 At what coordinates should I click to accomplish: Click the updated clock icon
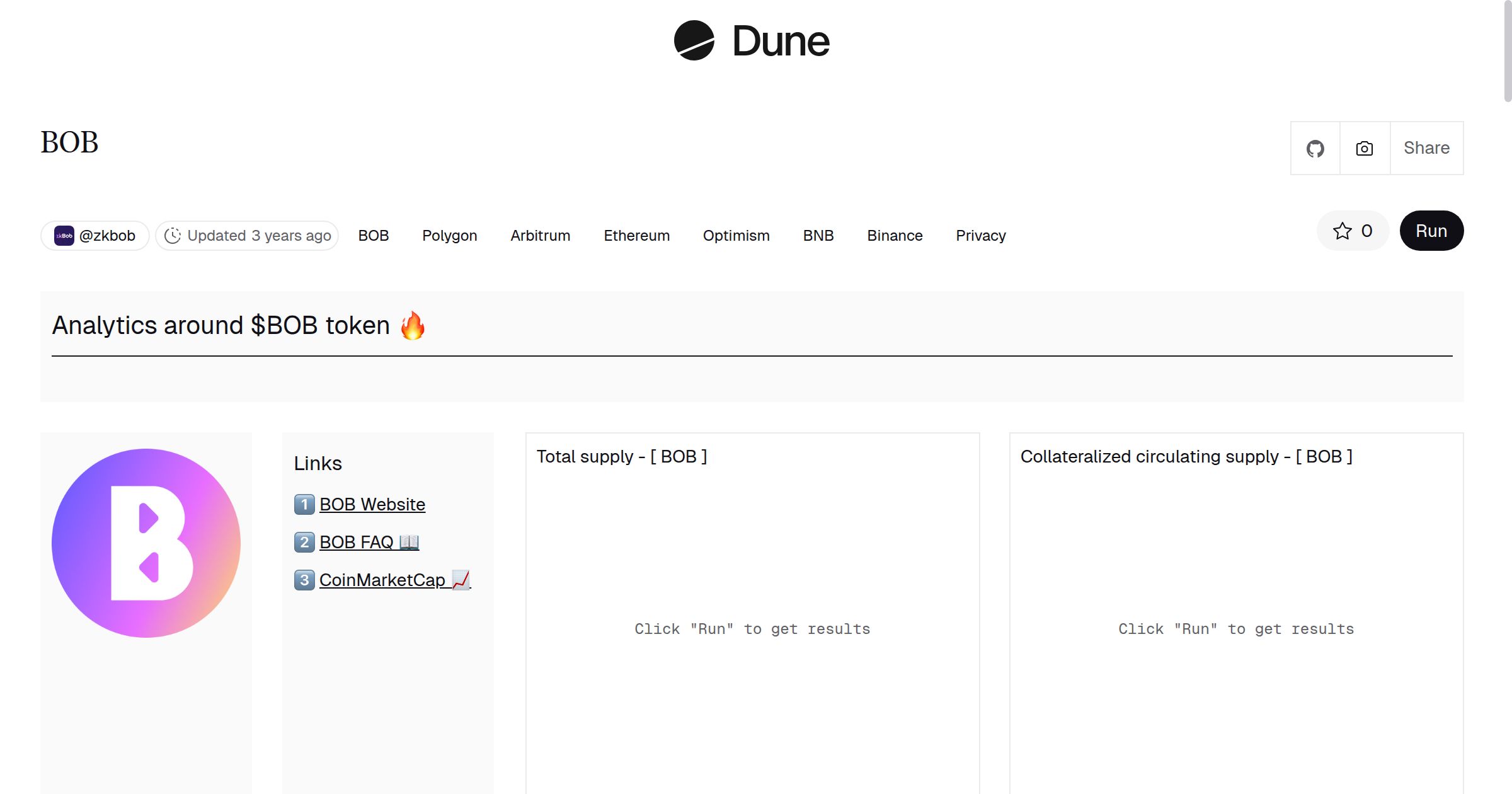point(173,236)
